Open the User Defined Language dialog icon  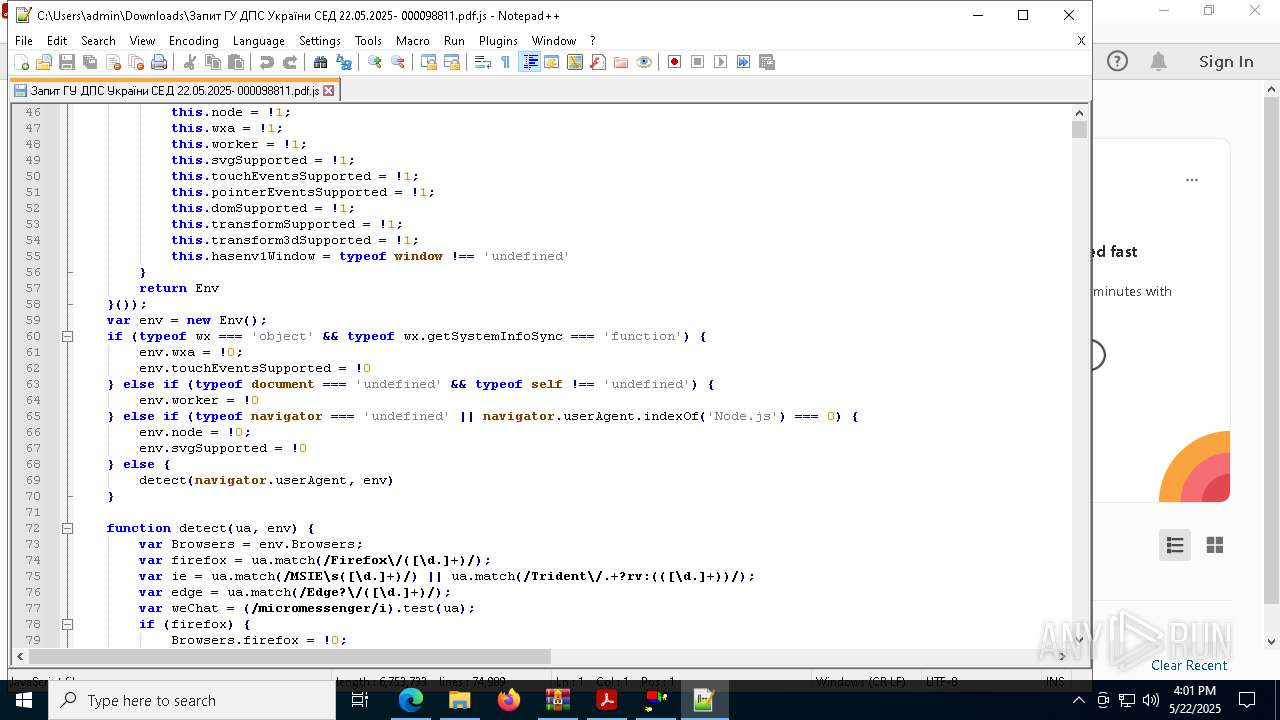coord(552,62)
